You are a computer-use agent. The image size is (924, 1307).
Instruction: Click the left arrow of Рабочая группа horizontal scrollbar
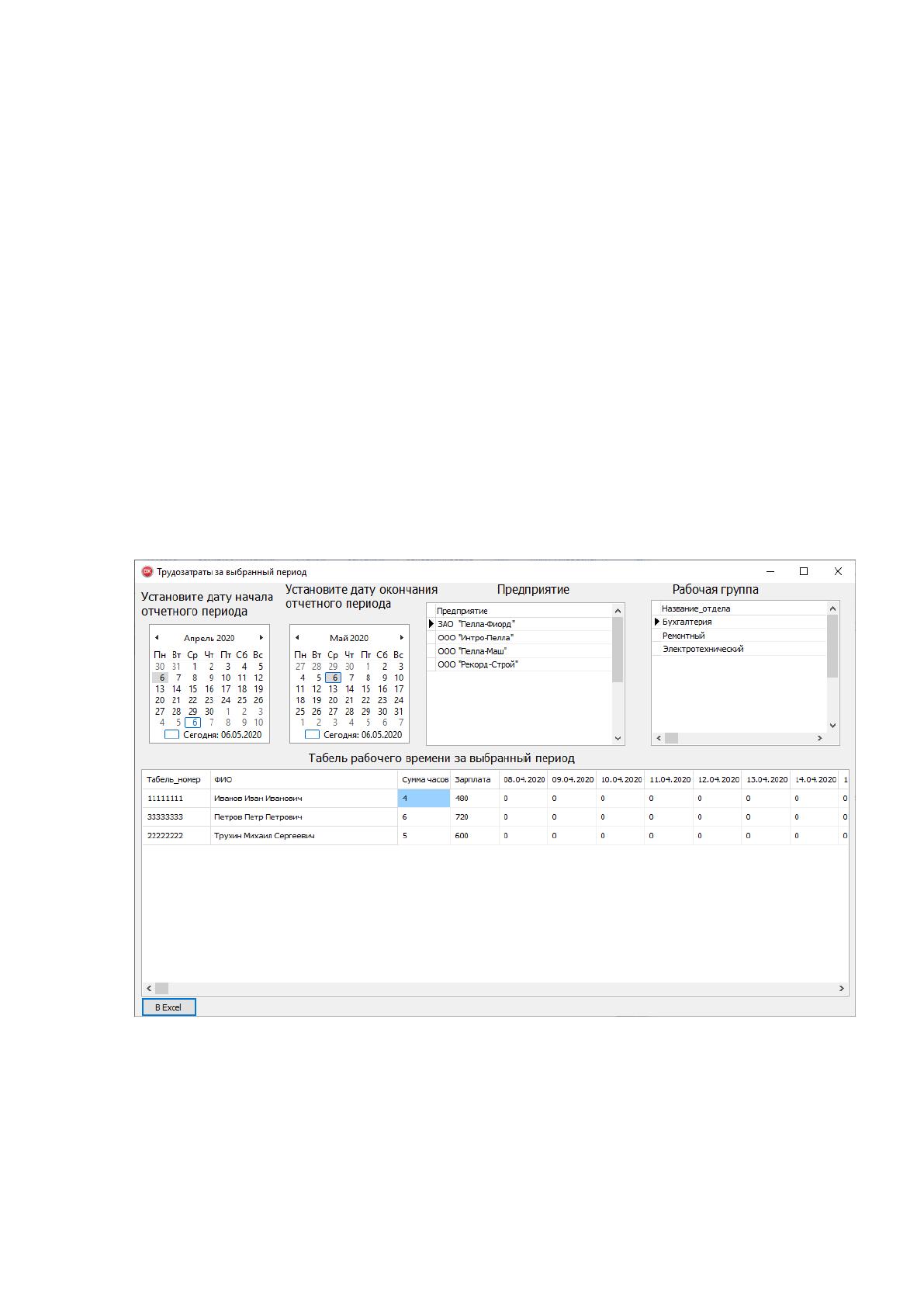click(659, 738)
